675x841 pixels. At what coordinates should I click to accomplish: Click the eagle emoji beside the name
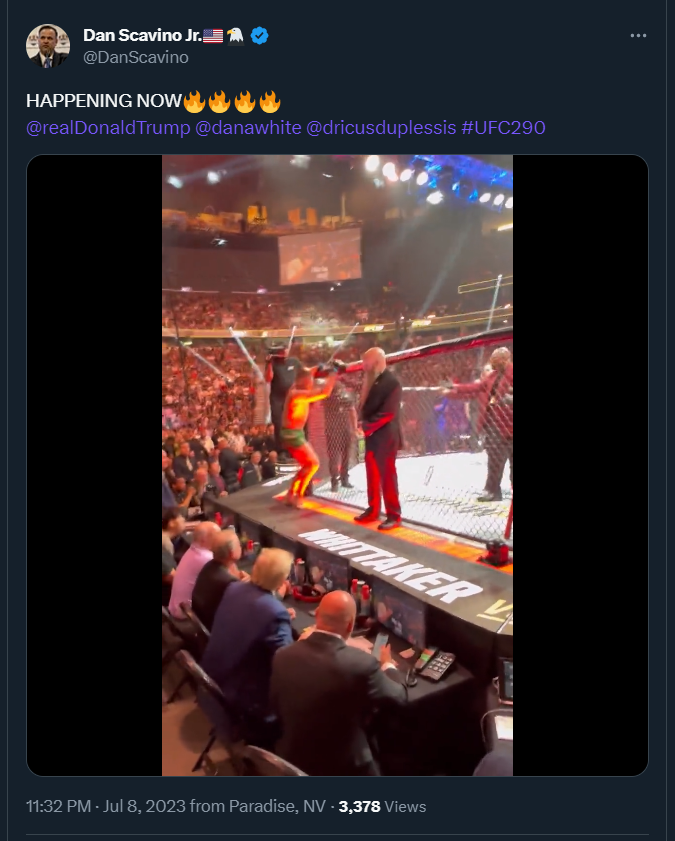point(235,36)
